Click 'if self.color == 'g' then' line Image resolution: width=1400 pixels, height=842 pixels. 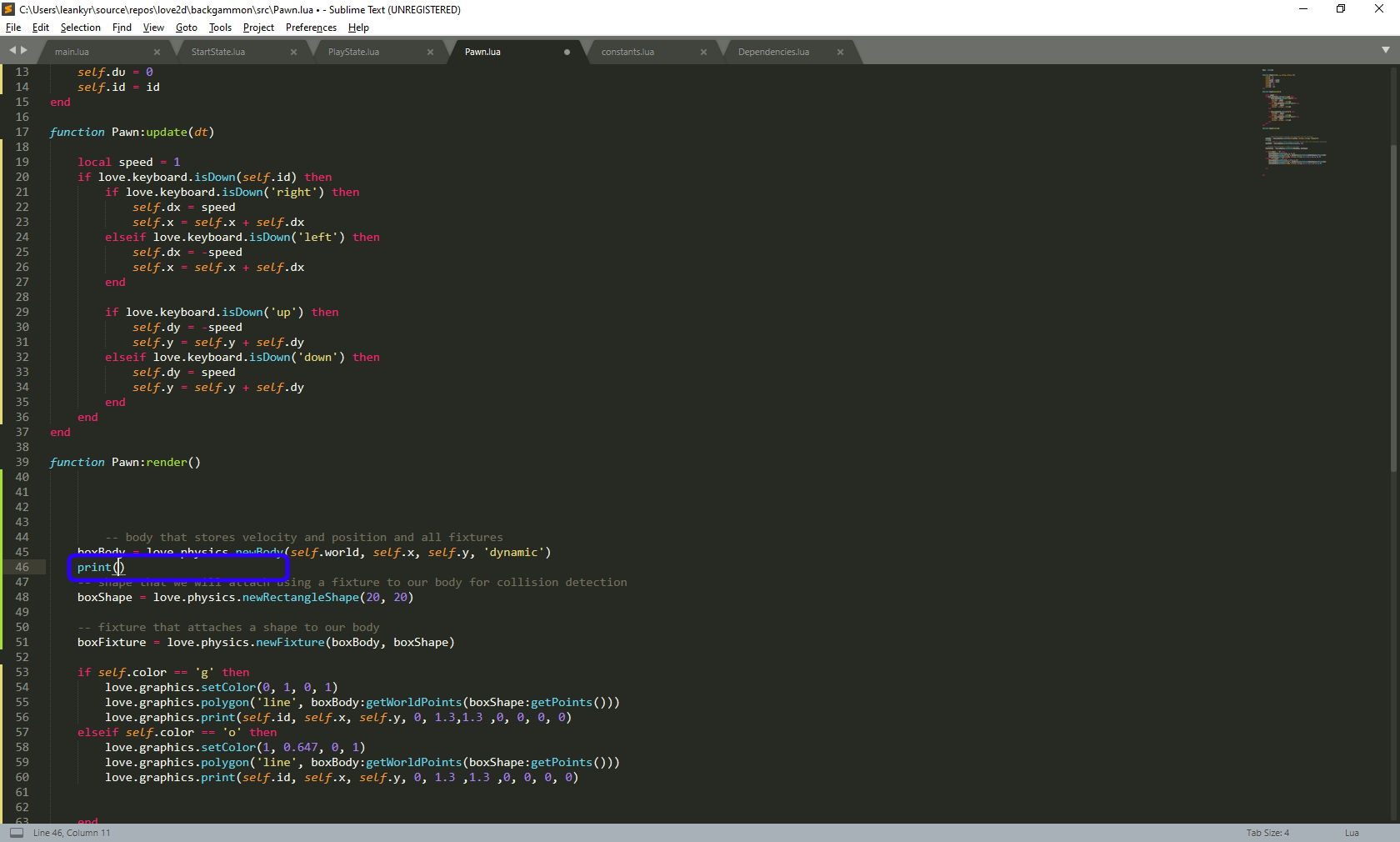pyautogui.click(x=163, y=672)
